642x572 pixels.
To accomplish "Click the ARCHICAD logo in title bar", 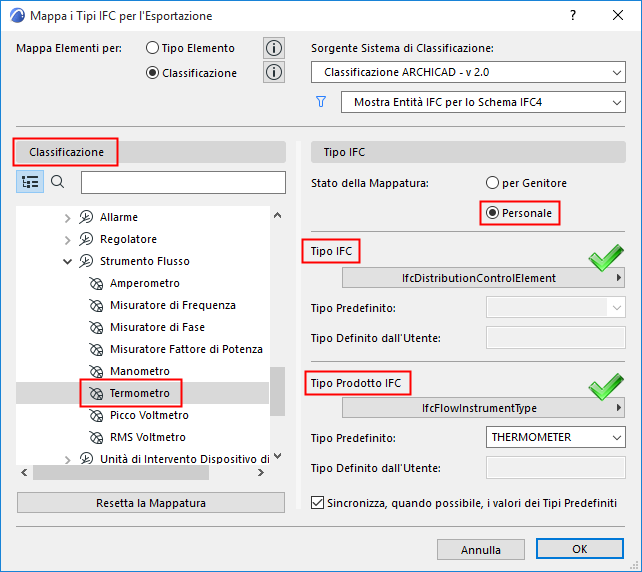I will click(x=17, y=16).
